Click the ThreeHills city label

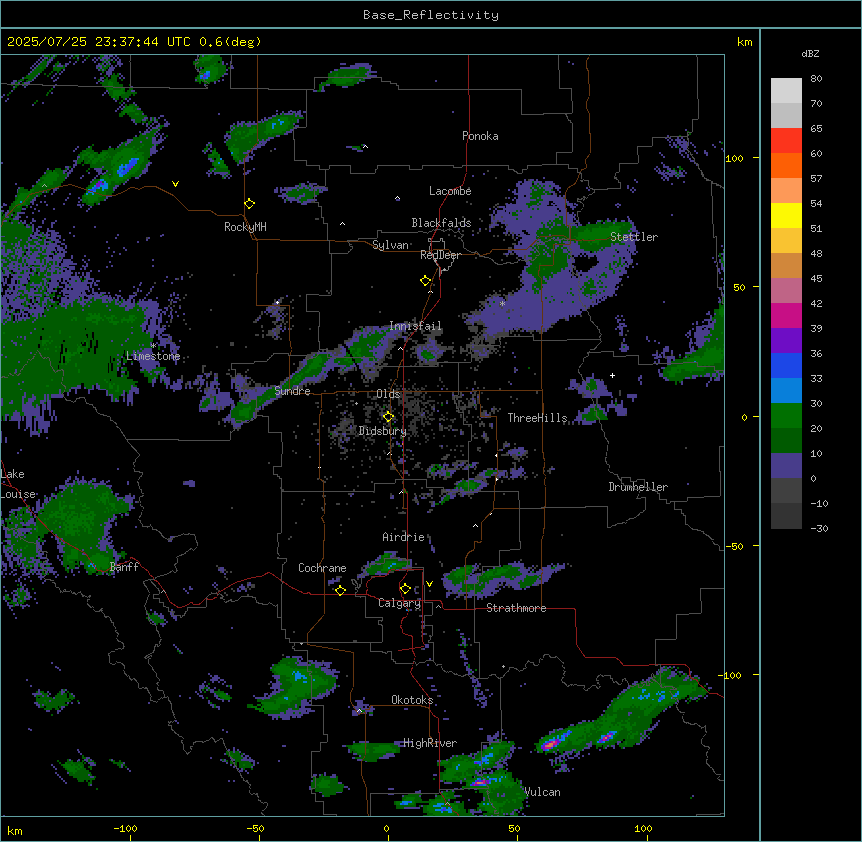click(537, 418)
